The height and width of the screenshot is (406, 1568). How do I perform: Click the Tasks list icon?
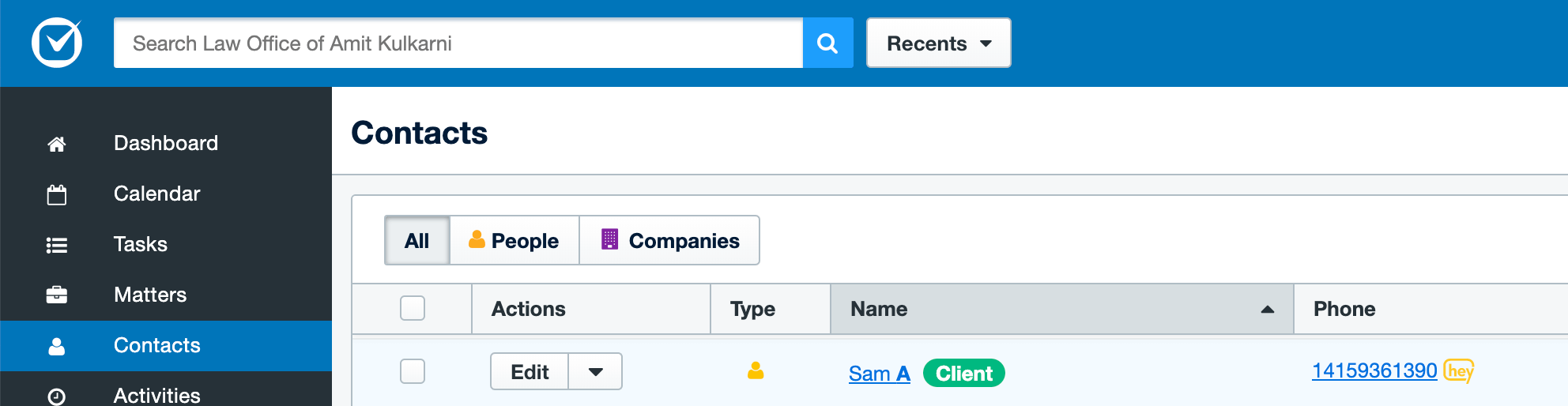pos(57,245)
